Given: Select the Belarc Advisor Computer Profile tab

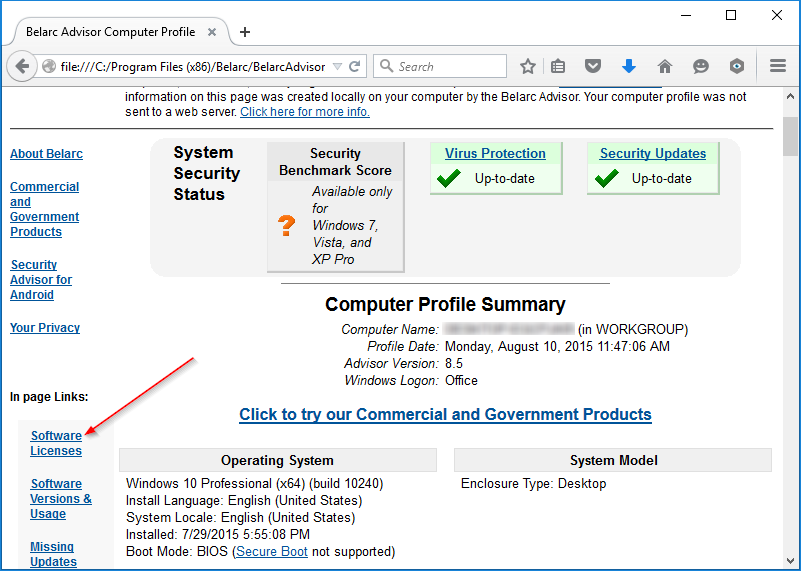Looking at the screenshot, I should pyautogui.click(x=110, y=32).
